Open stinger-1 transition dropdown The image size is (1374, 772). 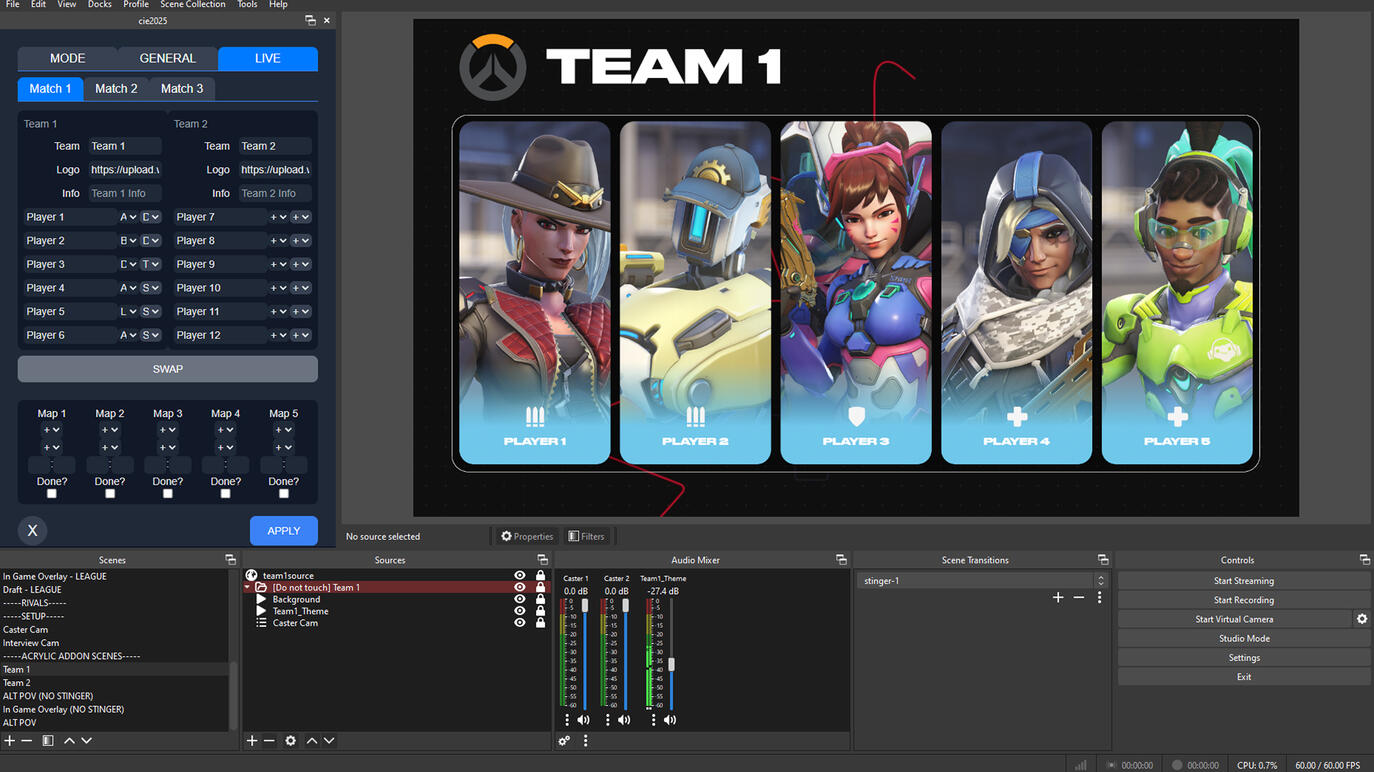click(982, 580)
